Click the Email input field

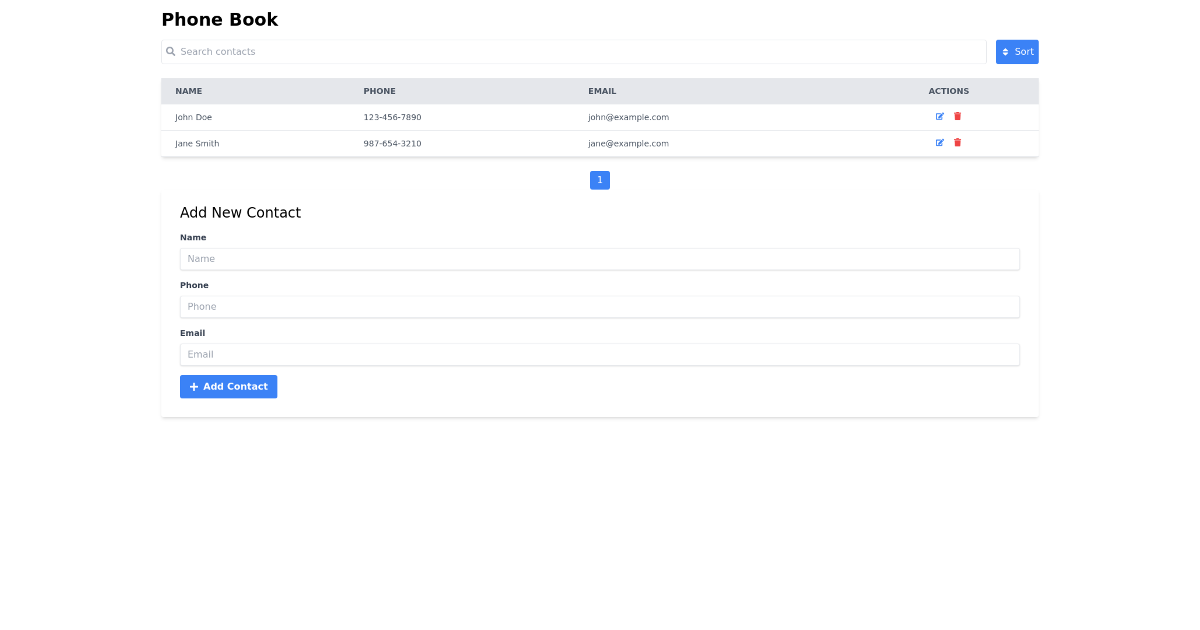click(x=600, y=354)
